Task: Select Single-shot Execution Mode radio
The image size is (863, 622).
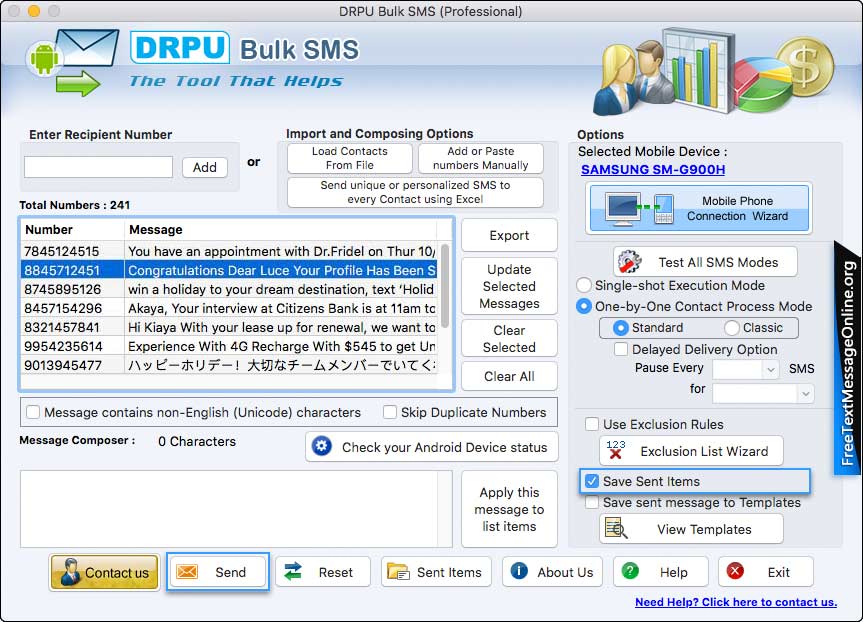Action: click(x=583, y=285)
